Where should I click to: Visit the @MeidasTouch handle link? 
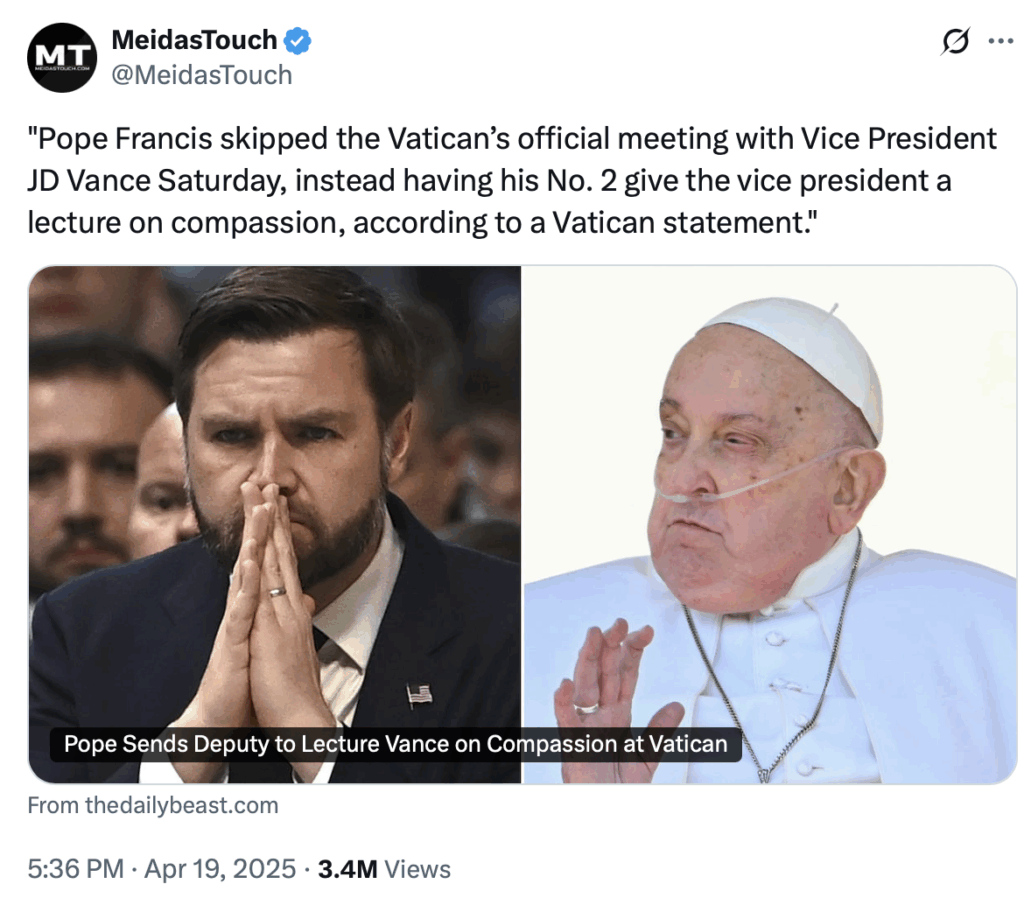202,75
